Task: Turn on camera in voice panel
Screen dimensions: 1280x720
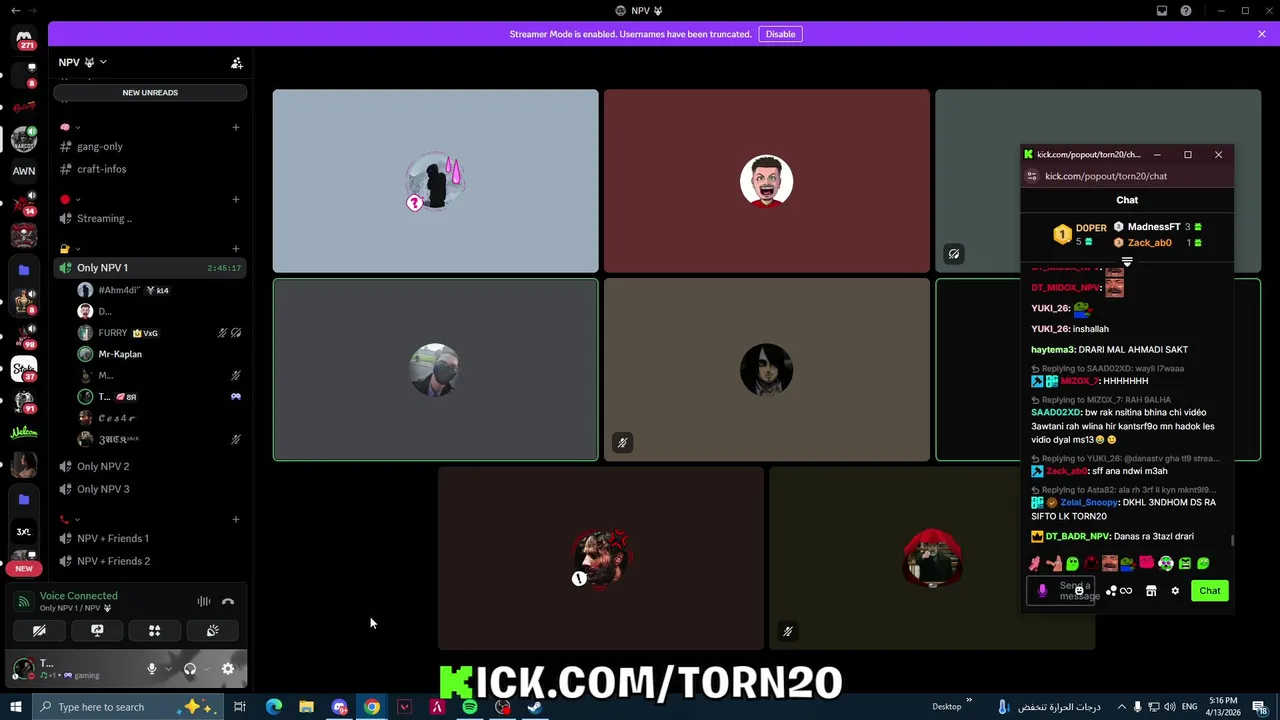Action: click(x=39, y=631)
